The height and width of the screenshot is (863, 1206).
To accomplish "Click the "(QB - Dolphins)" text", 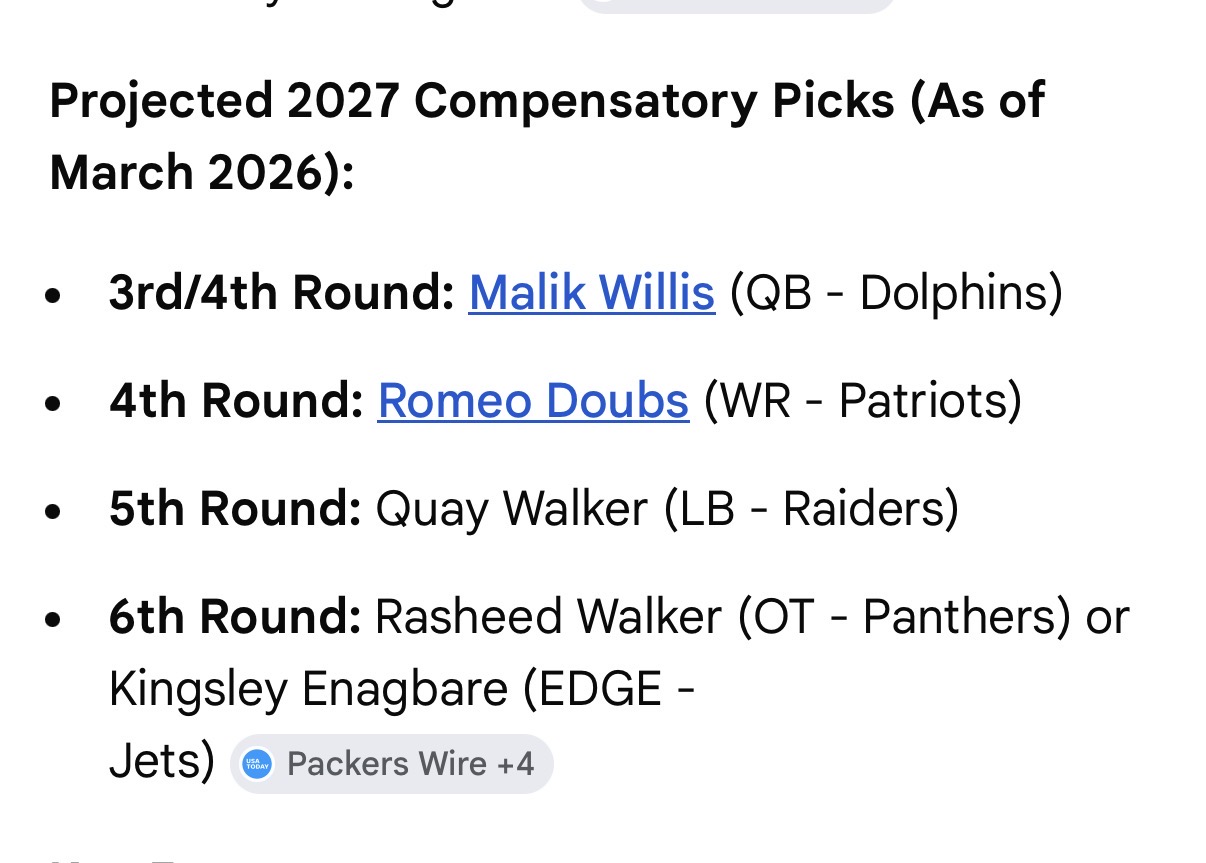I will (896, 293).
